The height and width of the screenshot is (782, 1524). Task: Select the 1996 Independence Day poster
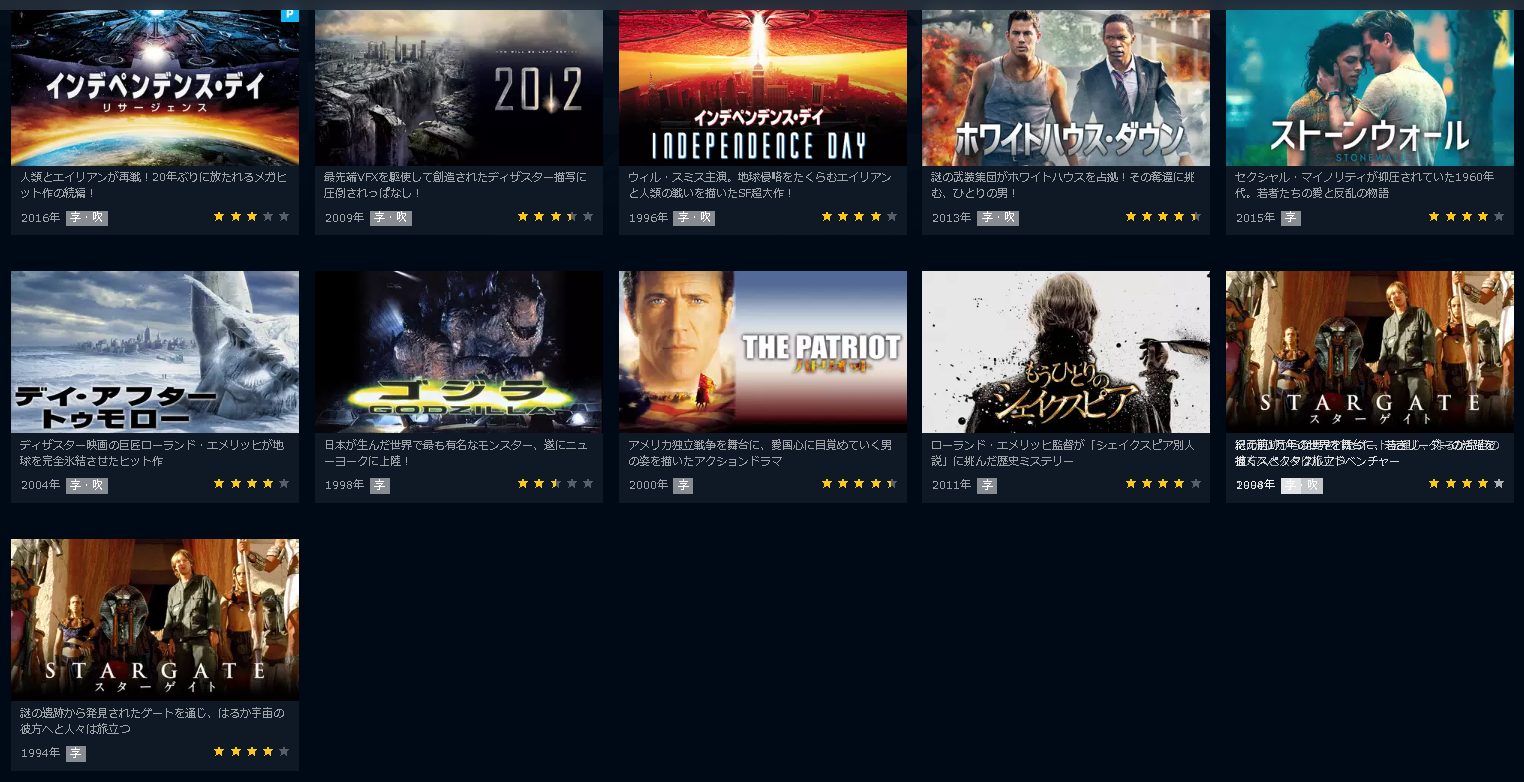(763, 88)
